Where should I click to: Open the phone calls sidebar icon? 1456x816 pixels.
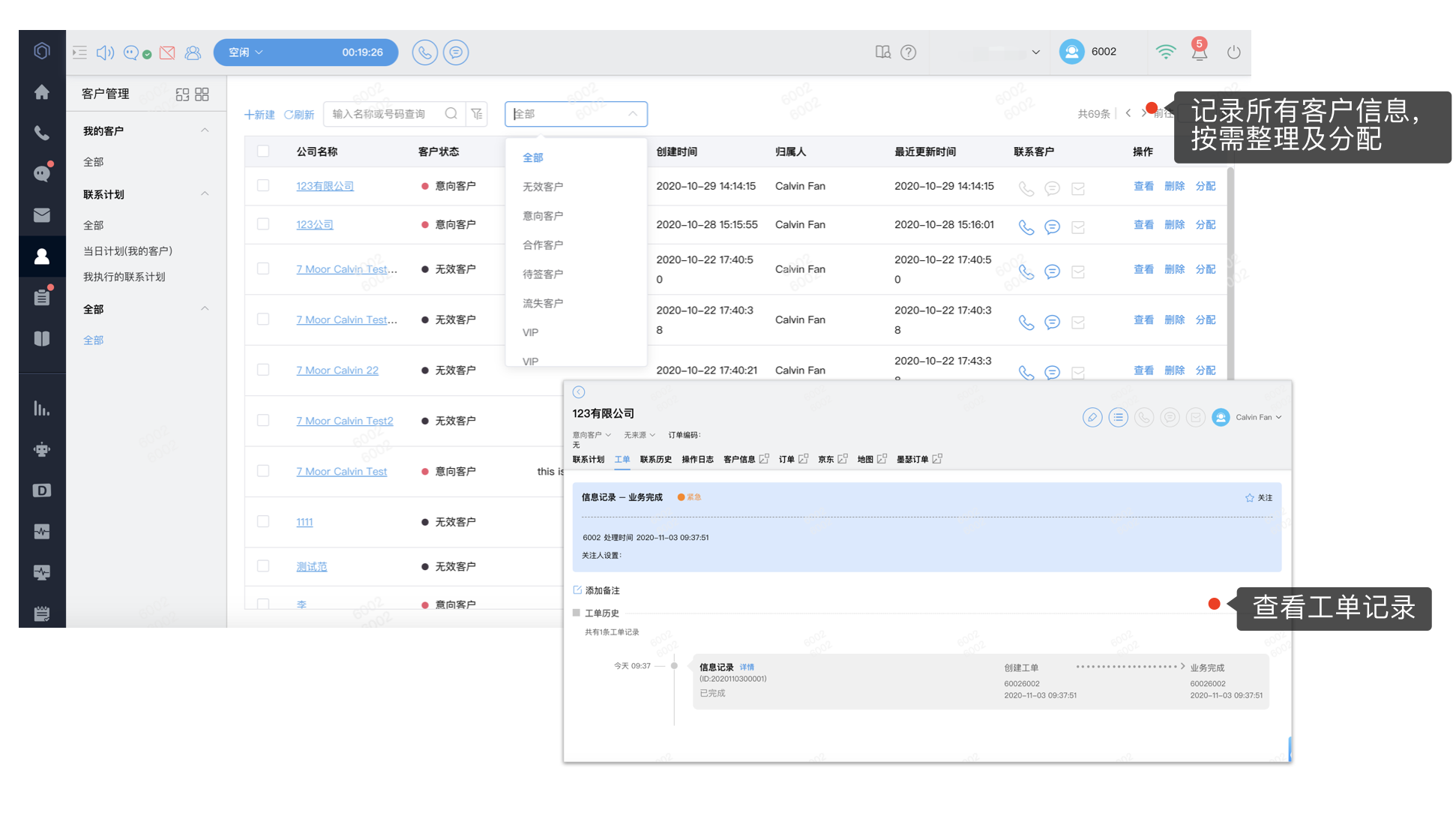(42, 133)
